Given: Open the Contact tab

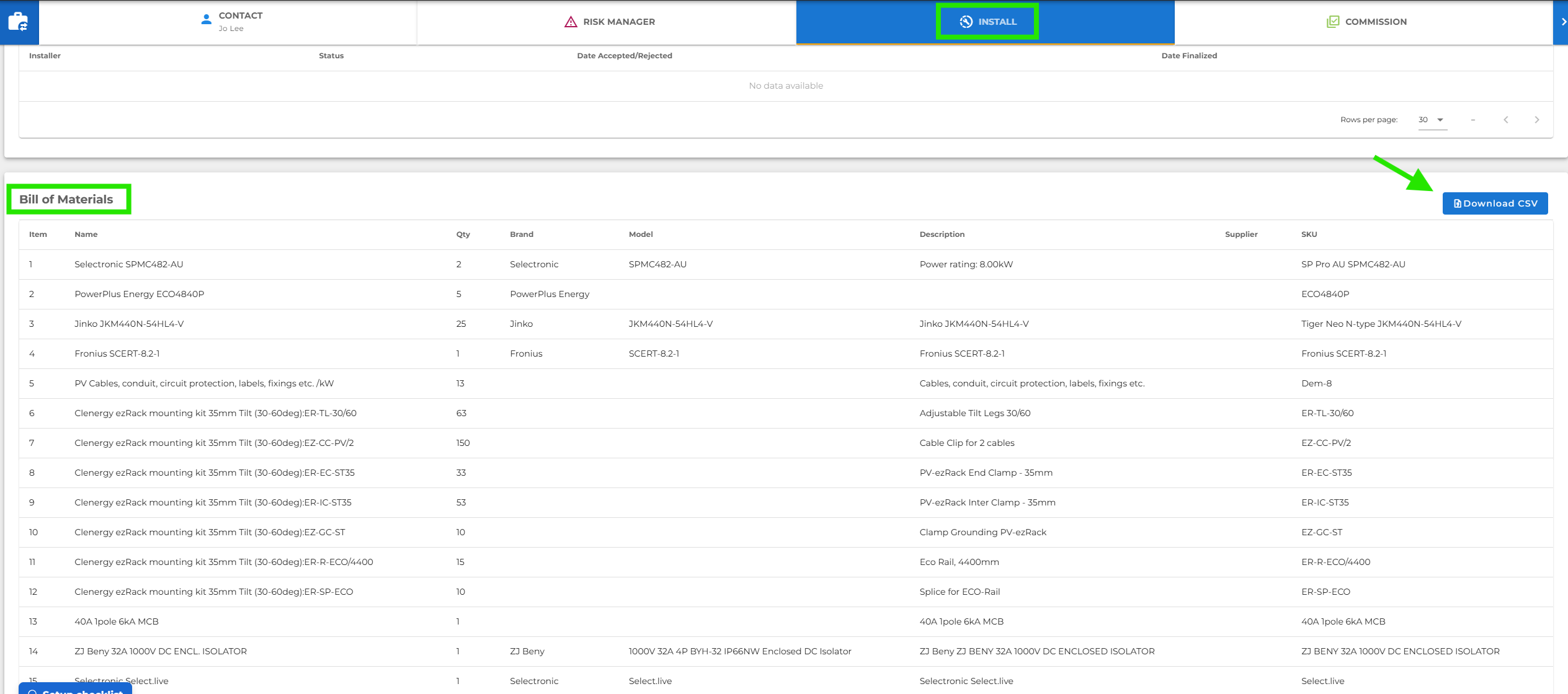Looking at the screenshot, I should [x=228, y=22].
